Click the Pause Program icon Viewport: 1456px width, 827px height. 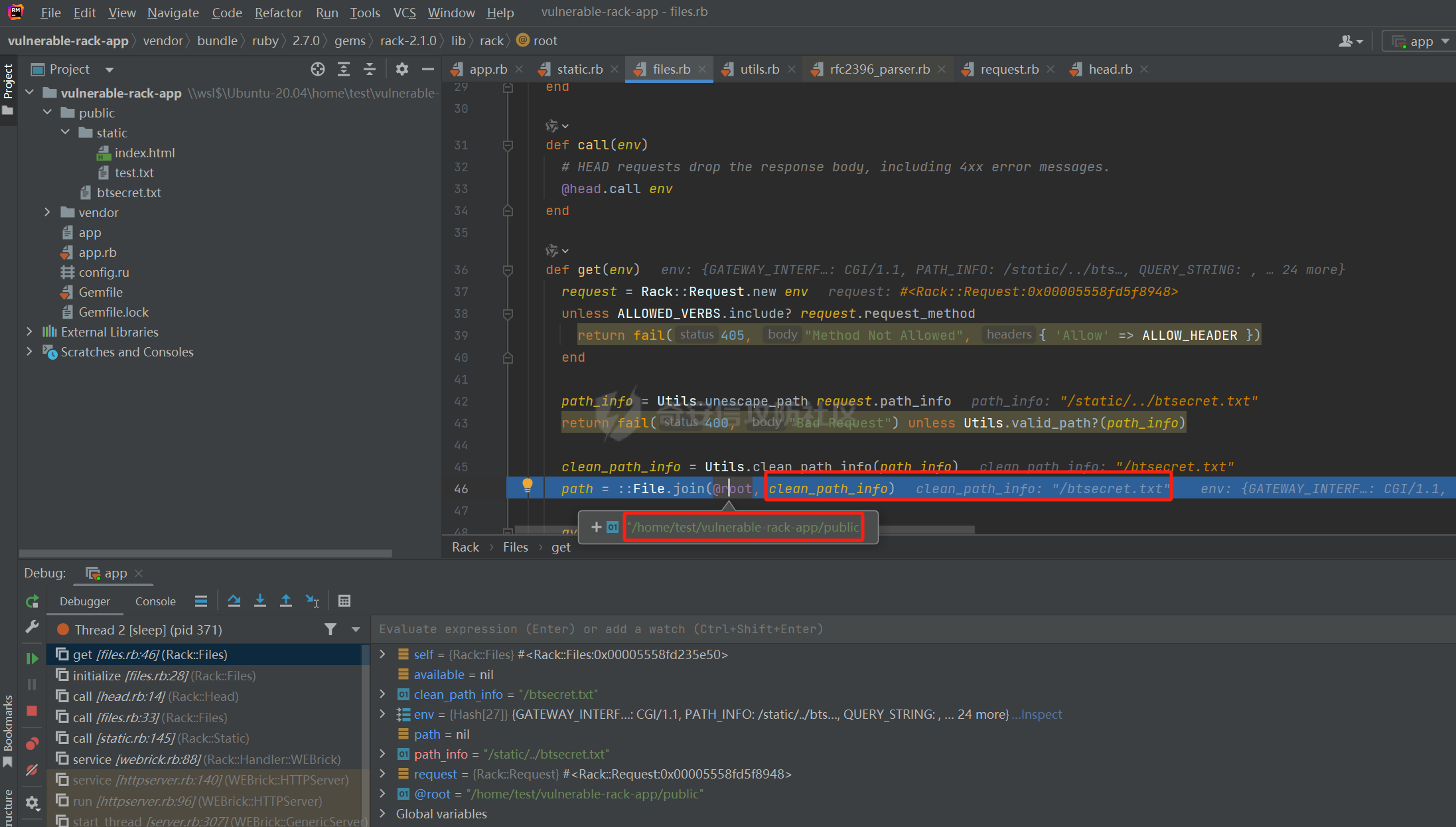click(x=32, y=684)
